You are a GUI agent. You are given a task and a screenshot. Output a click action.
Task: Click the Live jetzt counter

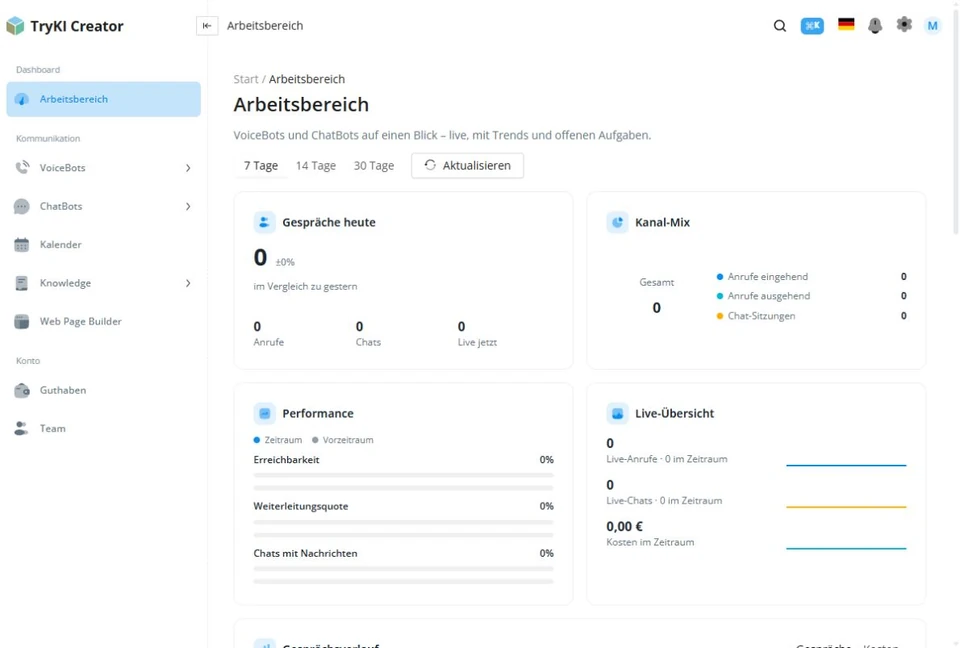point(477,334)
